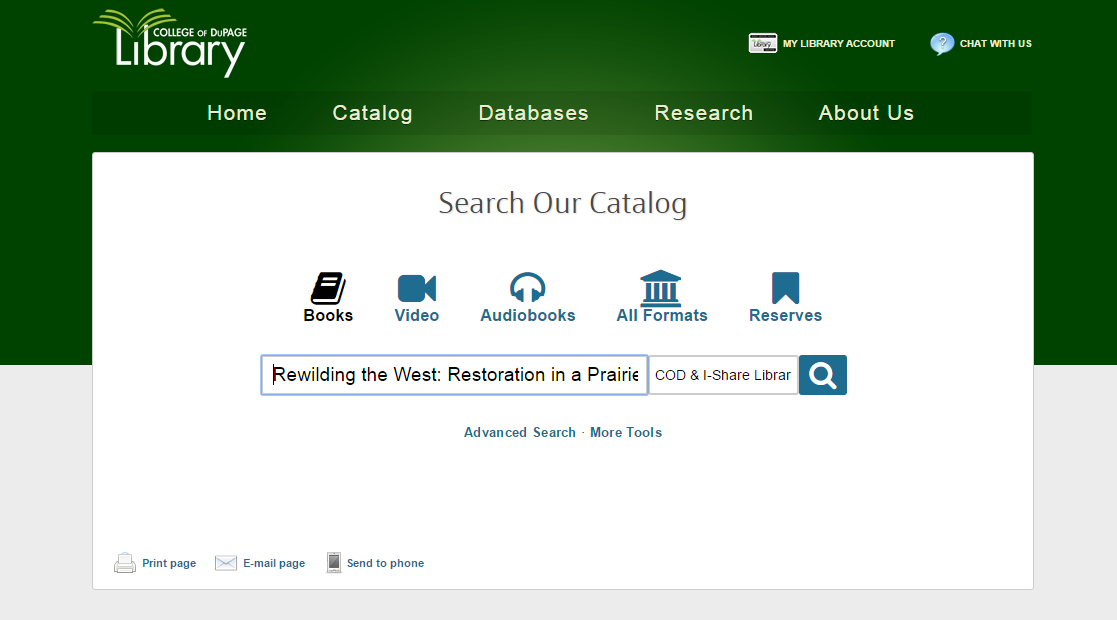This screenshot has height=620, width=1117.
Task: Open the Advanced Search link
Action: tap(519, 433)
